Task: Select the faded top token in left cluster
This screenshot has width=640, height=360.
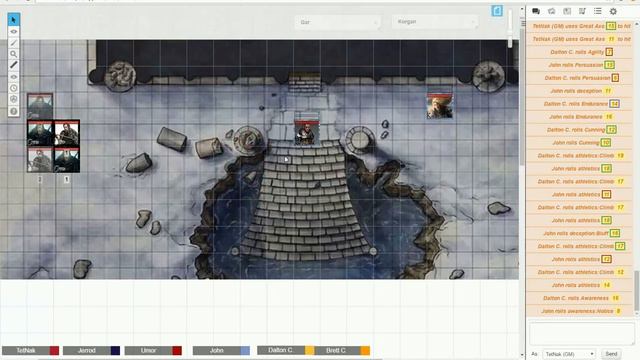Action: tap(40, 106)
